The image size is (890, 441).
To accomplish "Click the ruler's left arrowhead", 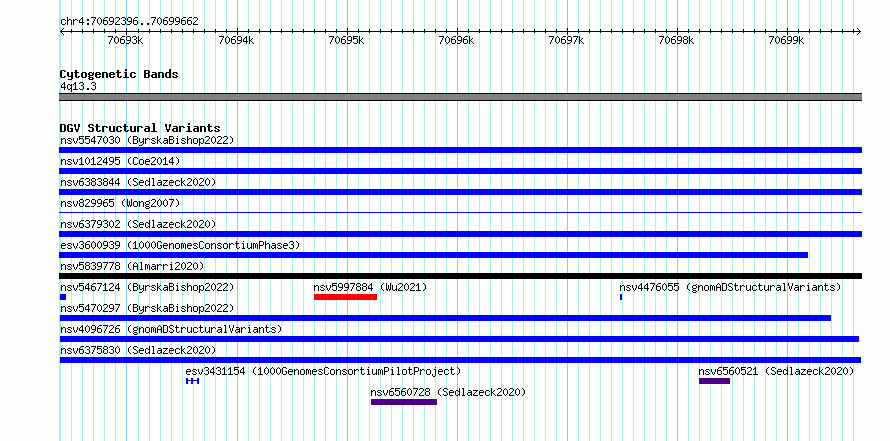I will 62,31.
